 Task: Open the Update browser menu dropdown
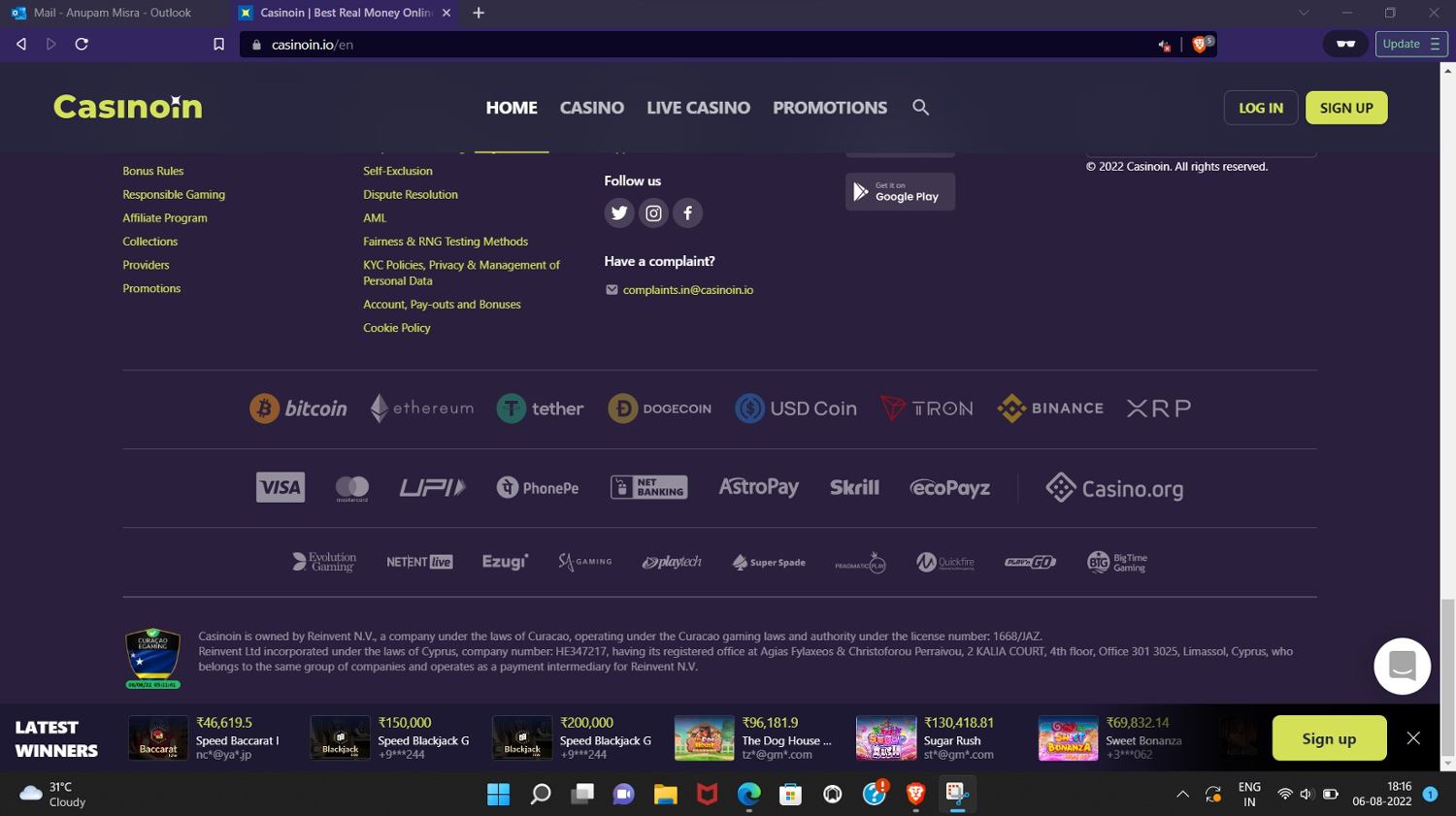click(x=1410, y=45)
